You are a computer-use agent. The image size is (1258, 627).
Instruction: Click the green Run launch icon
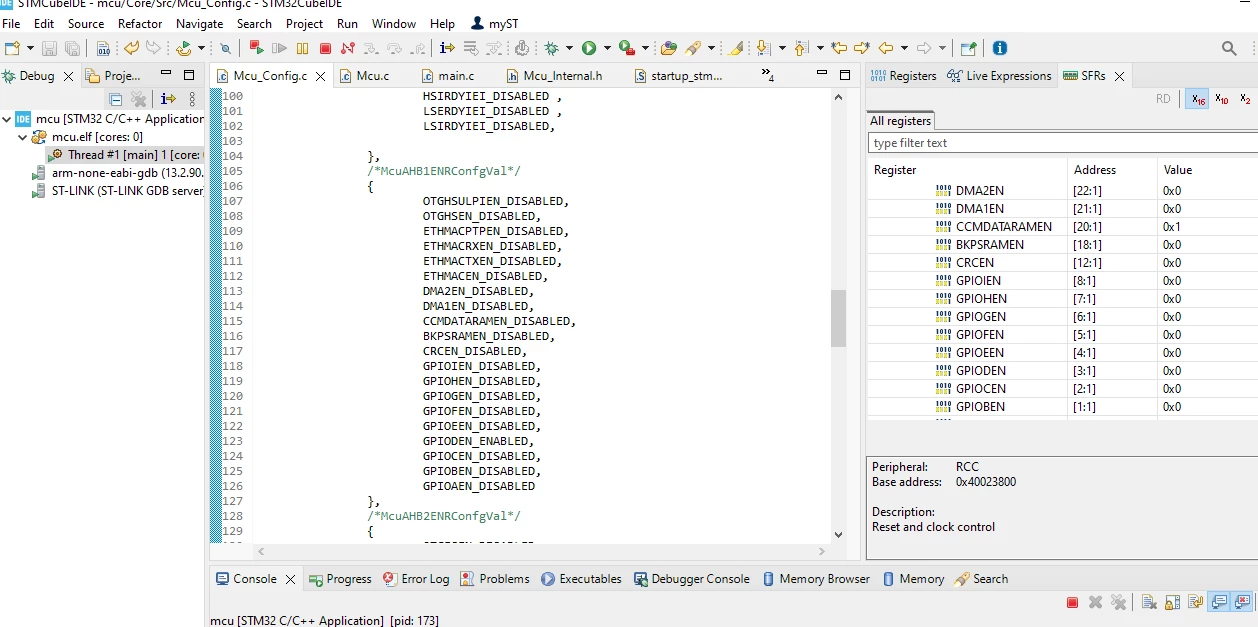588,48
